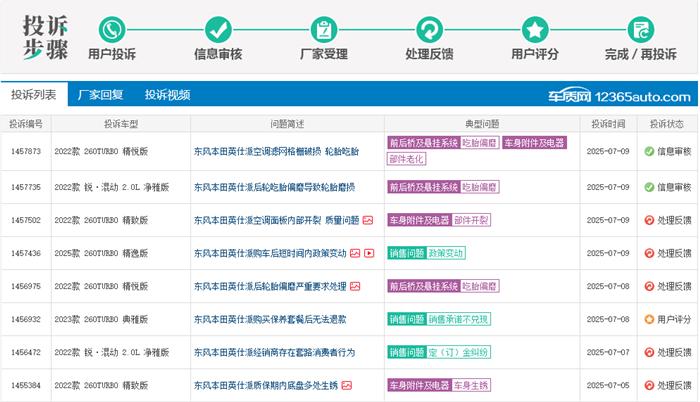This screenshot has height=402, width=700.
Task: Click red status icon for complaint 1456975
Action: (649, 286)
